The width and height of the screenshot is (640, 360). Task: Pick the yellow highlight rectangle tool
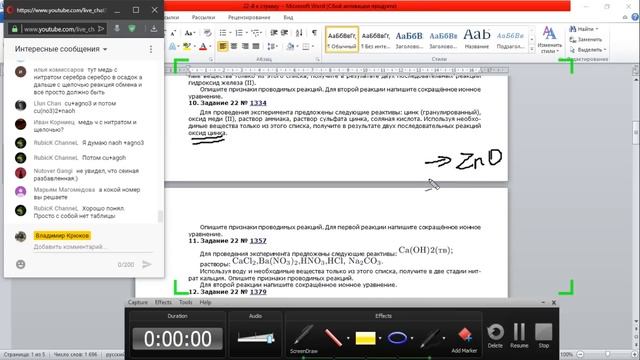(365, 338)
